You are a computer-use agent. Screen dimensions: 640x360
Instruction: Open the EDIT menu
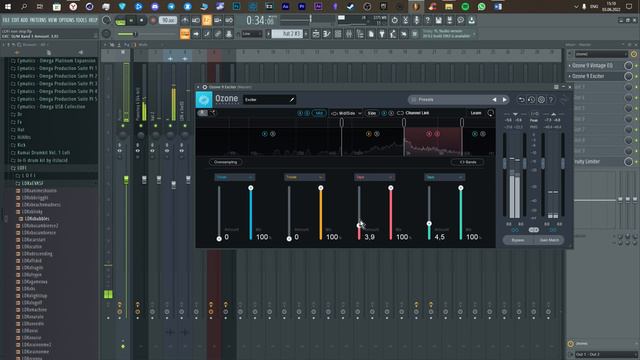(x=15, y=20)
